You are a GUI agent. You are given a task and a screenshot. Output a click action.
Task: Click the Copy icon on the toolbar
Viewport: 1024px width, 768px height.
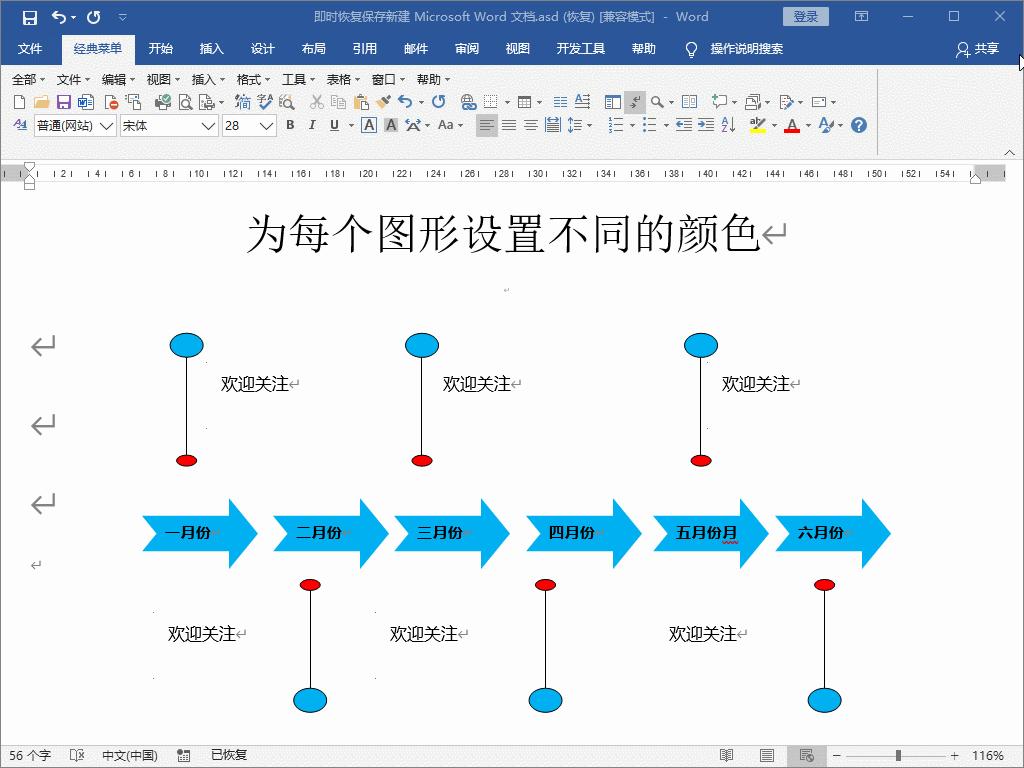pos(338,101)
